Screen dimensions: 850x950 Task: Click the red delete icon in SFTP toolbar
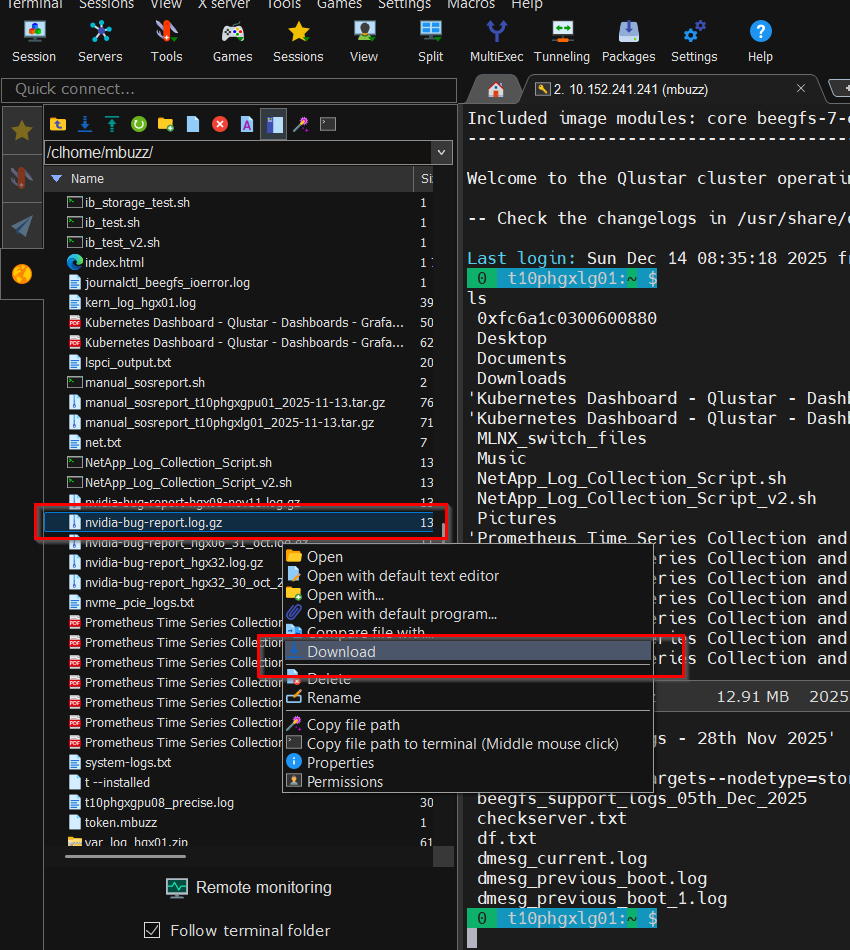(x=220, y=124)
